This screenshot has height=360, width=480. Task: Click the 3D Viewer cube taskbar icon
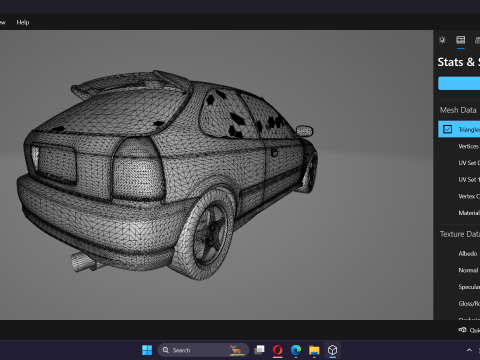332,350
